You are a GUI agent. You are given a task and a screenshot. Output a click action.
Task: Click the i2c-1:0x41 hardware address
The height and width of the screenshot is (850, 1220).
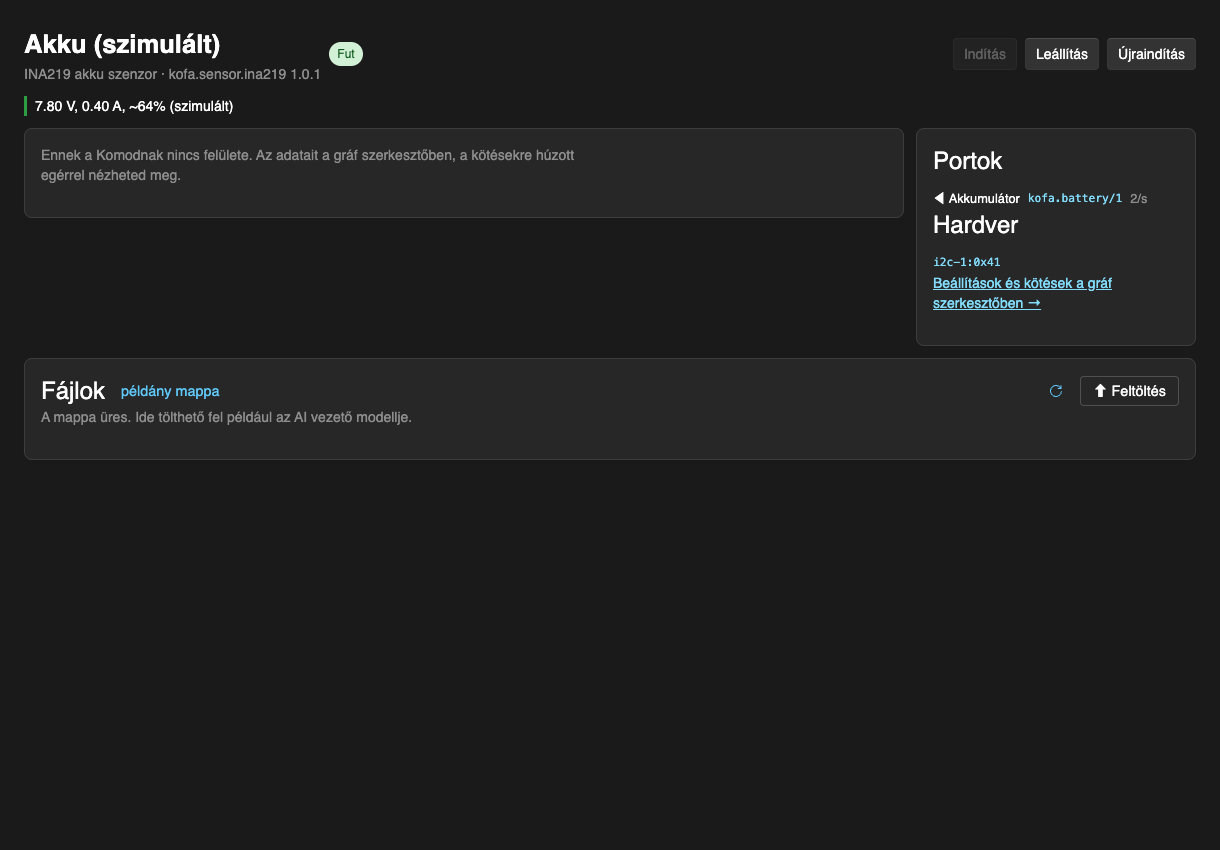pyautogui.click(x=967, y=262)
